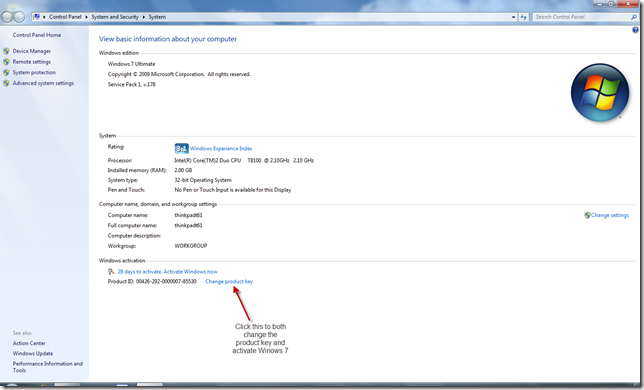Click View basic information heading
This screenshot has width=644, height=390.
pos(168,39)
